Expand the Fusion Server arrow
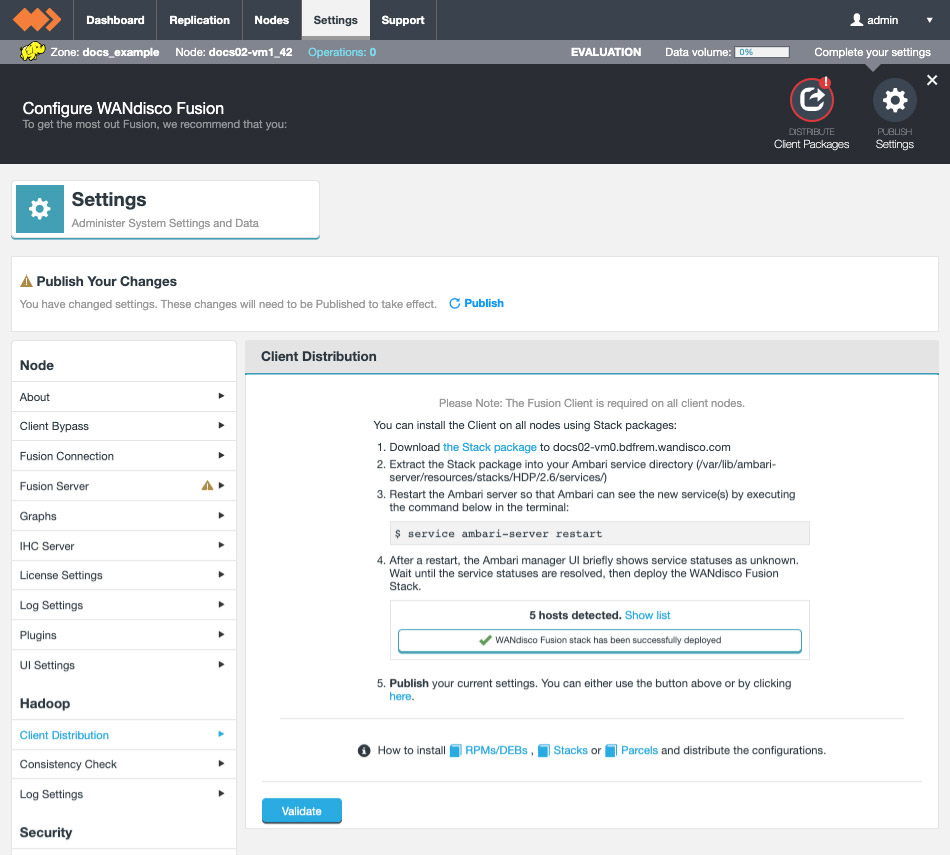The image size is (950, 855). point(221,485)
